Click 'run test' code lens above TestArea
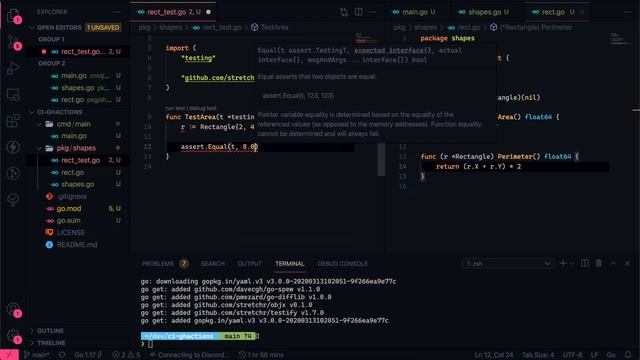 pyautogui.click(x=175, y=108)
